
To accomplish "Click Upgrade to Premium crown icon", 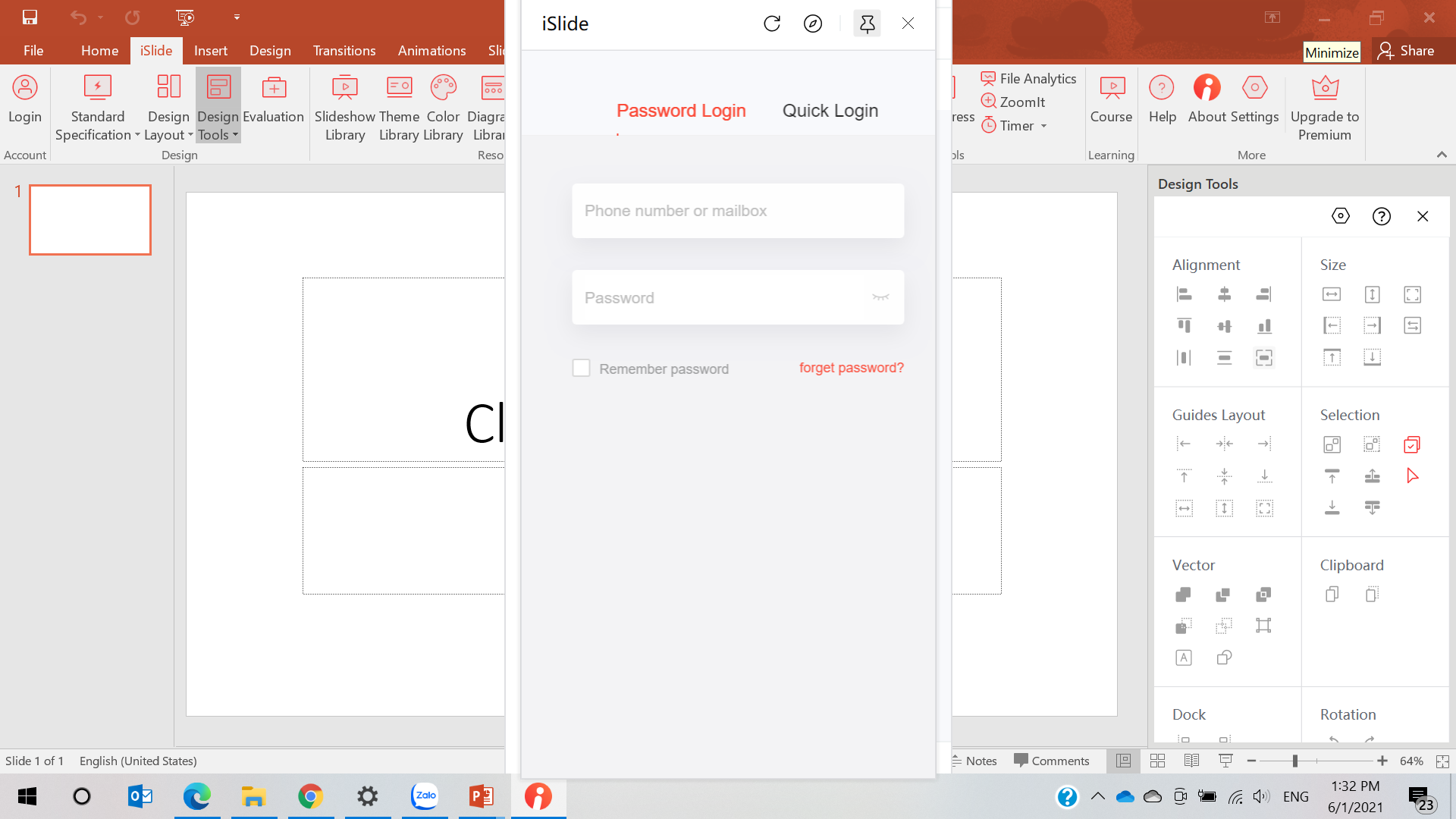I will click(1325, 88).
